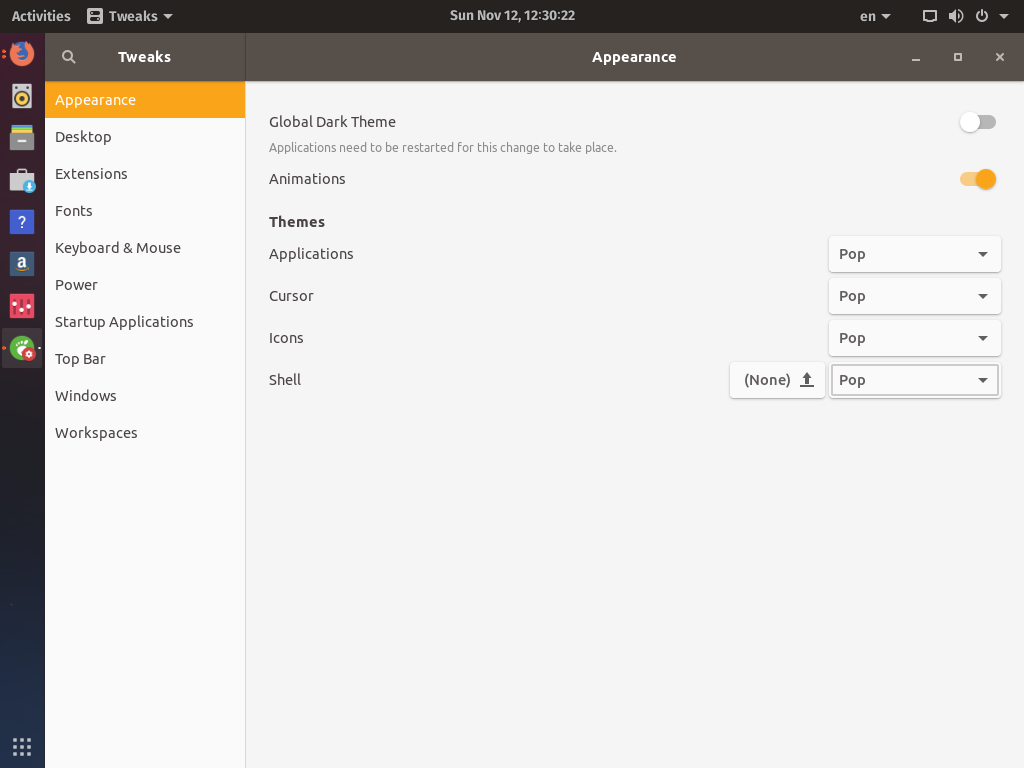
Task: Open the Icons theme dropdown
Action: coord(914,338)
